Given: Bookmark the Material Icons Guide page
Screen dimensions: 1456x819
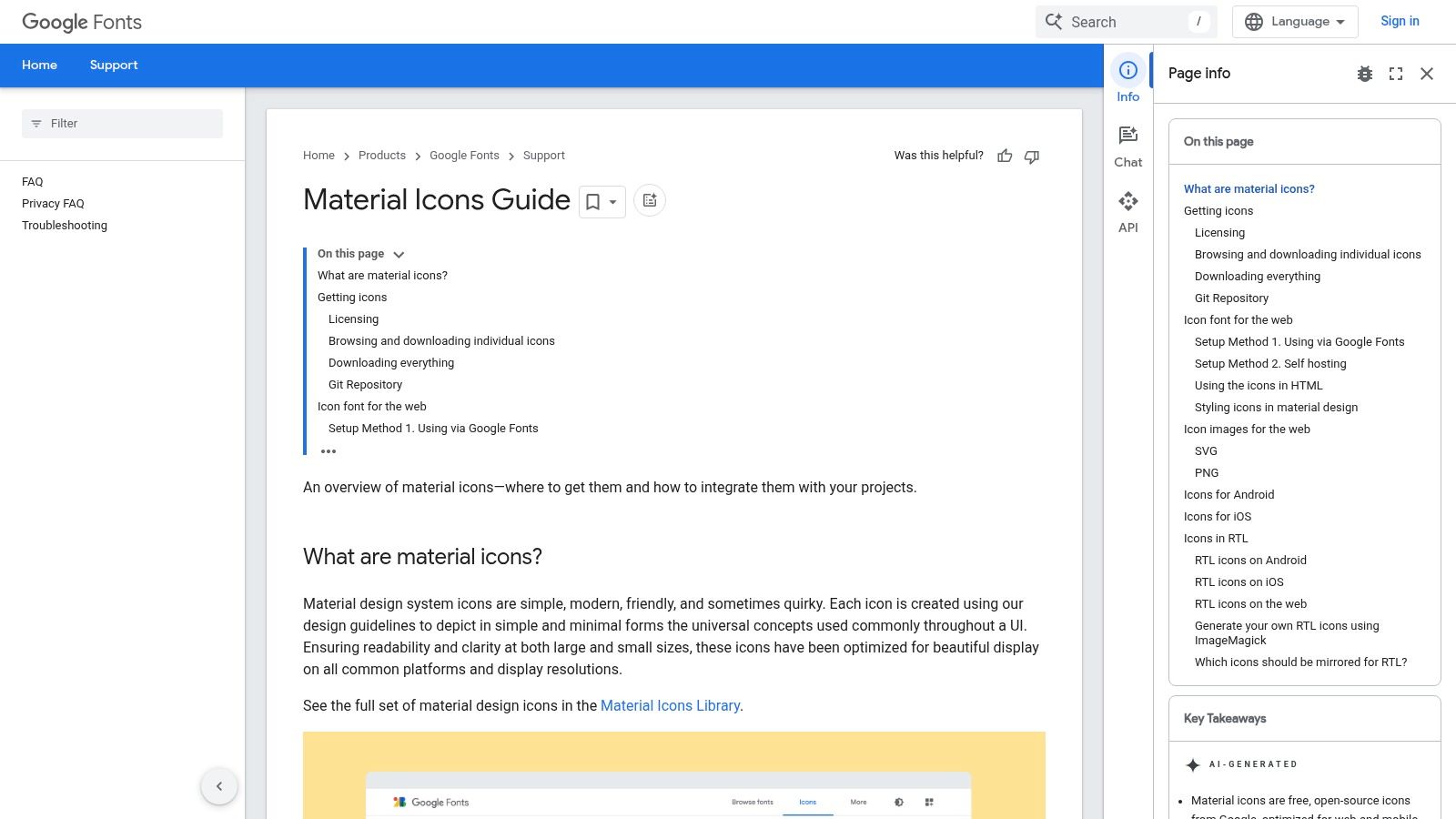Looking at the screenshot, I should pos(593,201).
